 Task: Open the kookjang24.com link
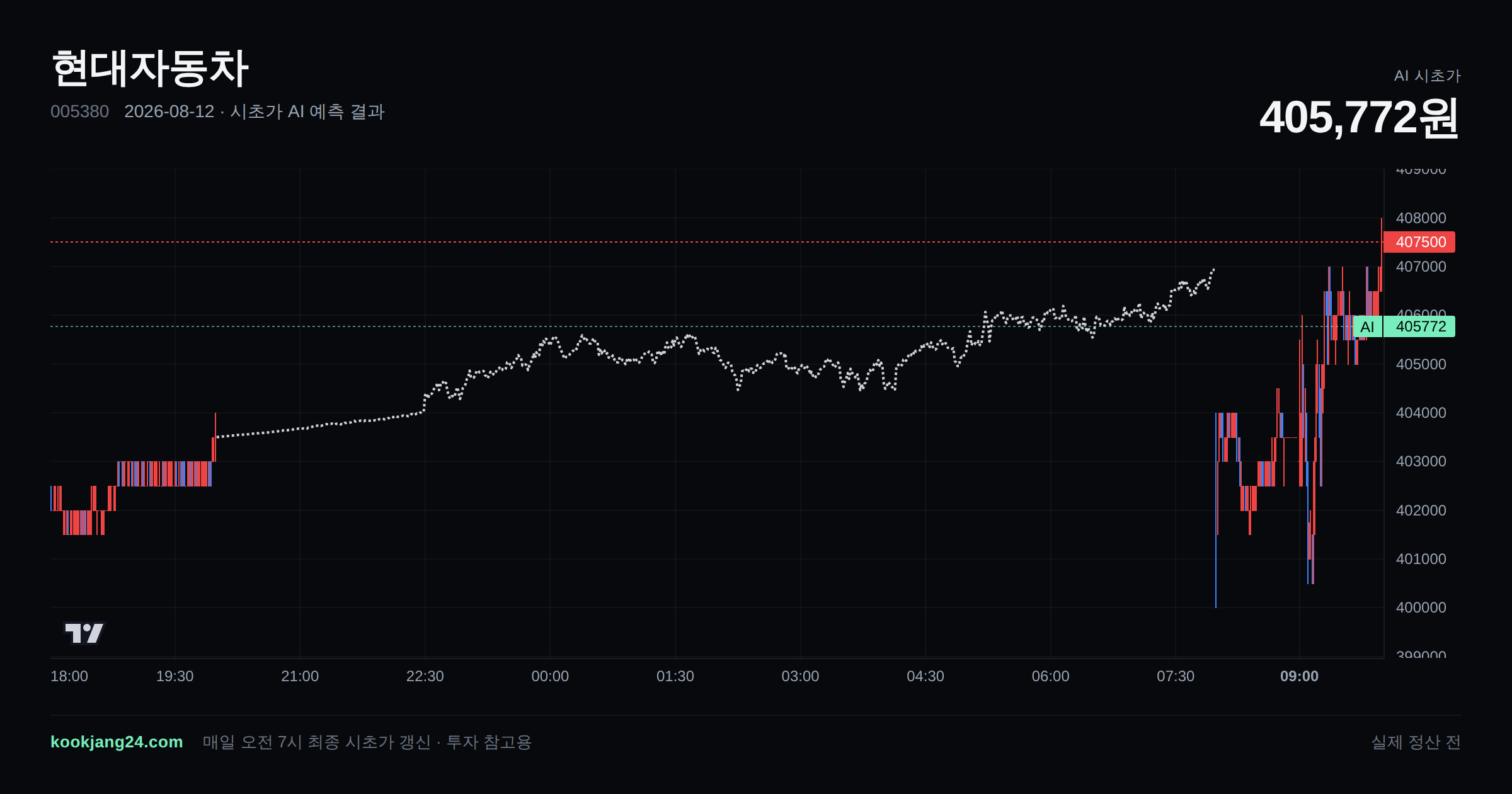coord(117,742)
